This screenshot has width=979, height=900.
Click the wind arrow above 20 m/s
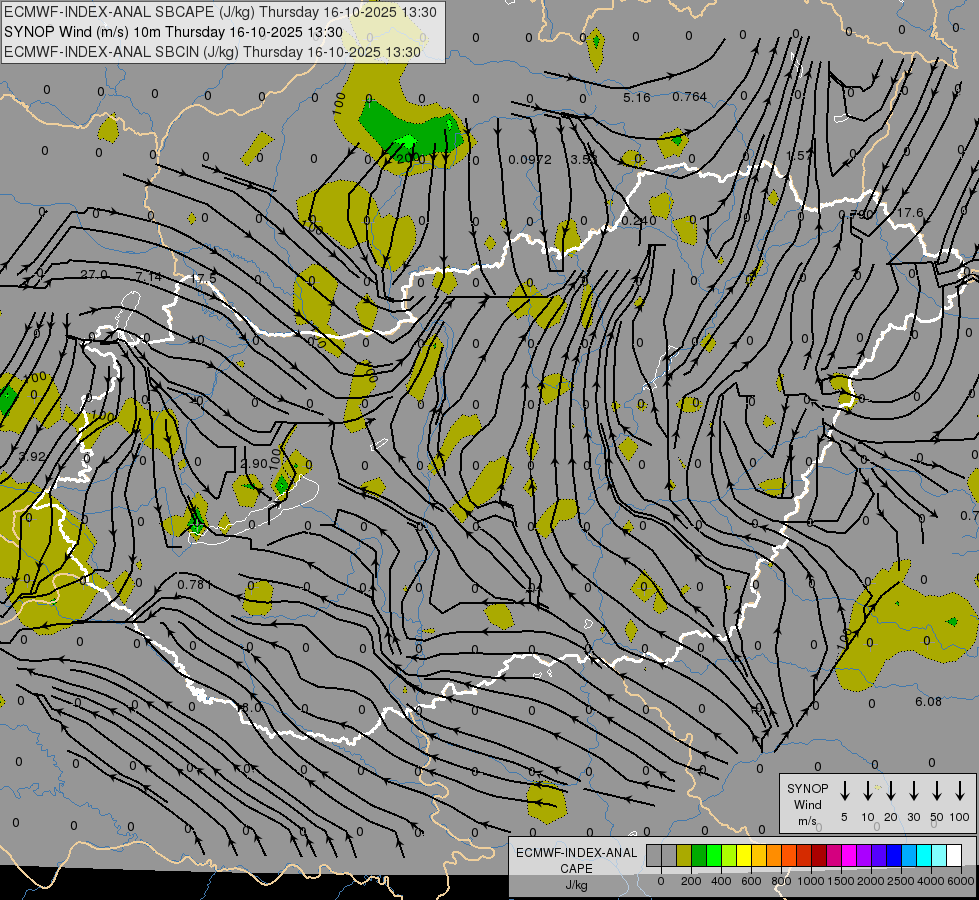(x=890, y=790)
